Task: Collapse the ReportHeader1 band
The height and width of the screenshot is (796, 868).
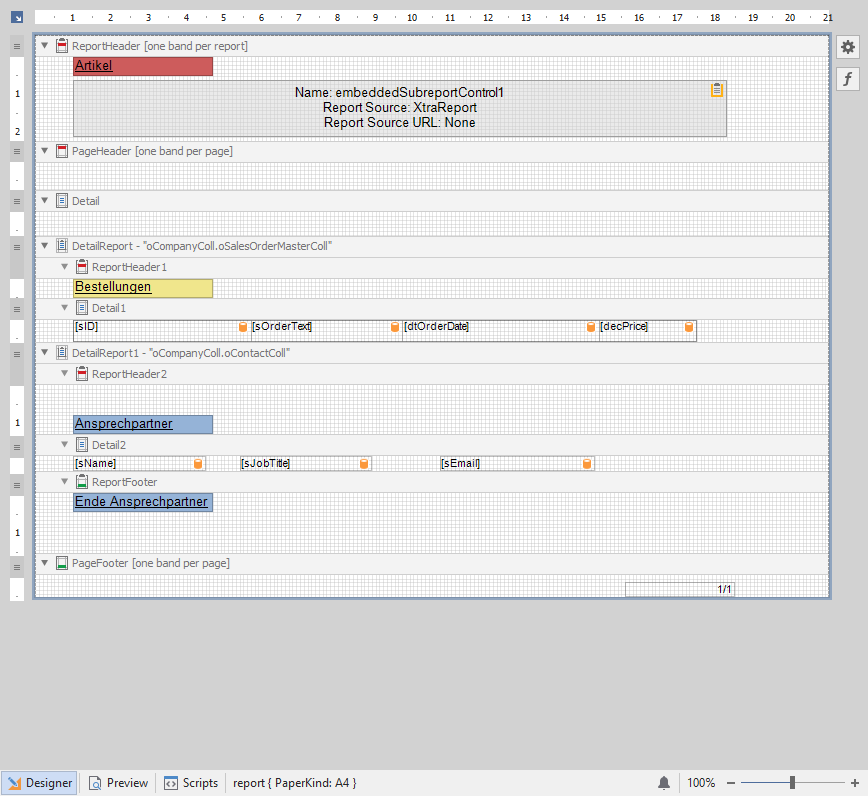Action: [65, 267]
